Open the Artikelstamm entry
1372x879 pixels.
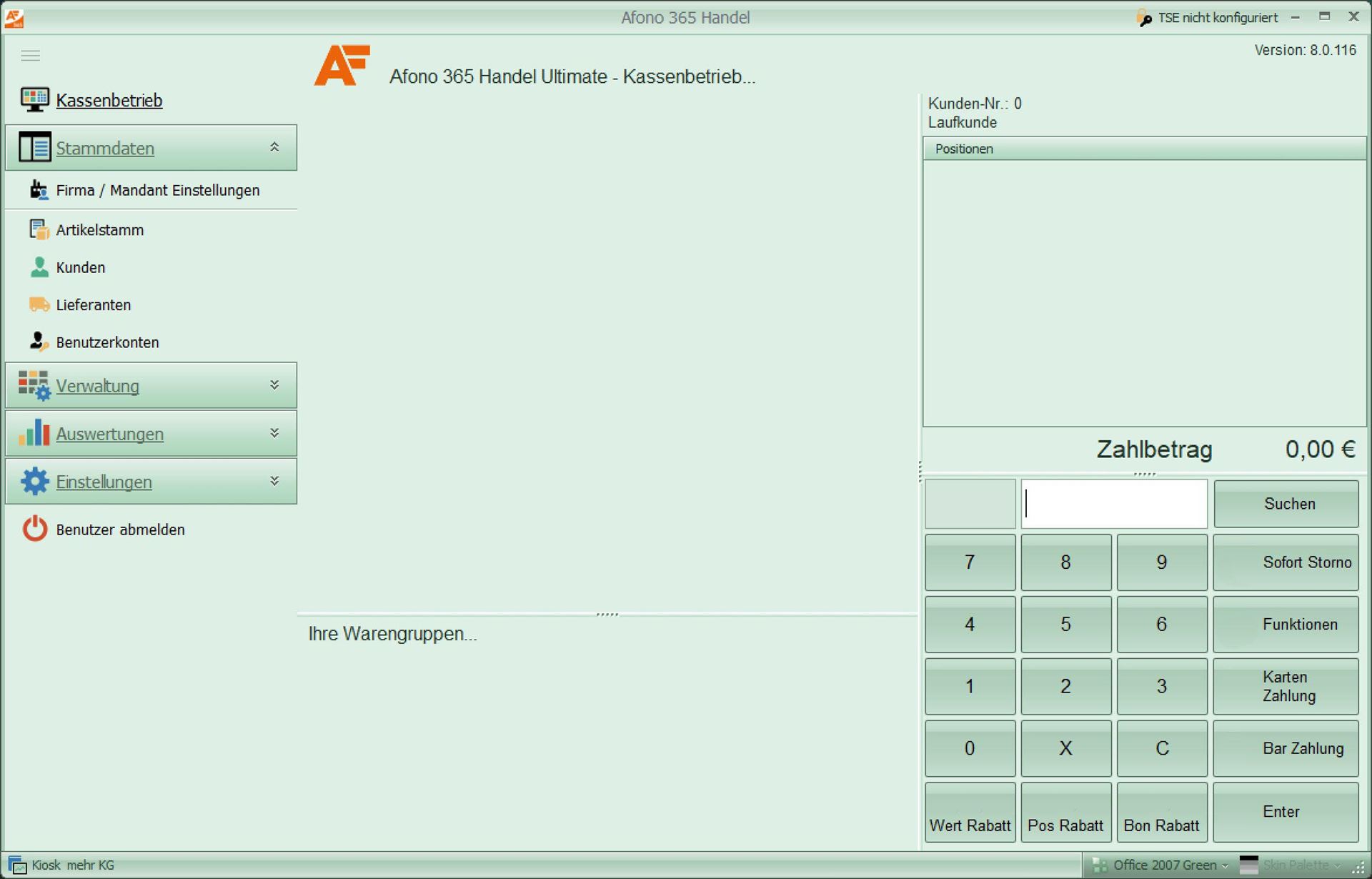coord(100,230)
